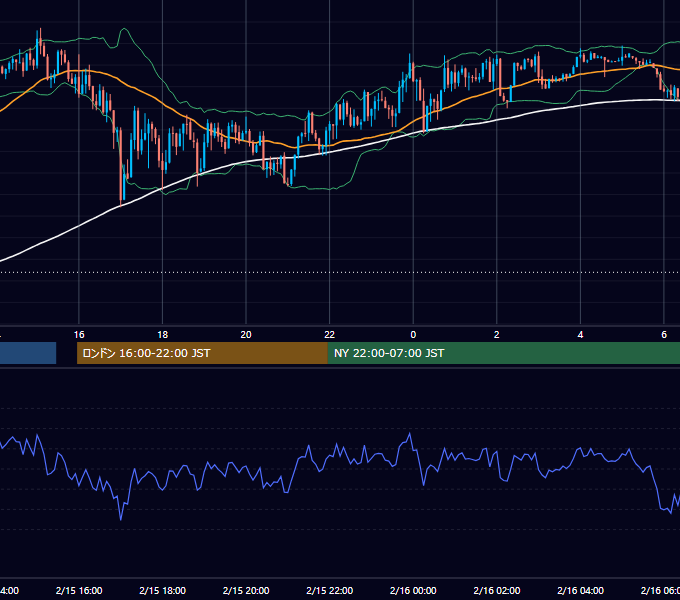This screenshot has width=680, height=600.
Task: Select the blue session bar before ロンドン
Action: (x=28, y=353)
